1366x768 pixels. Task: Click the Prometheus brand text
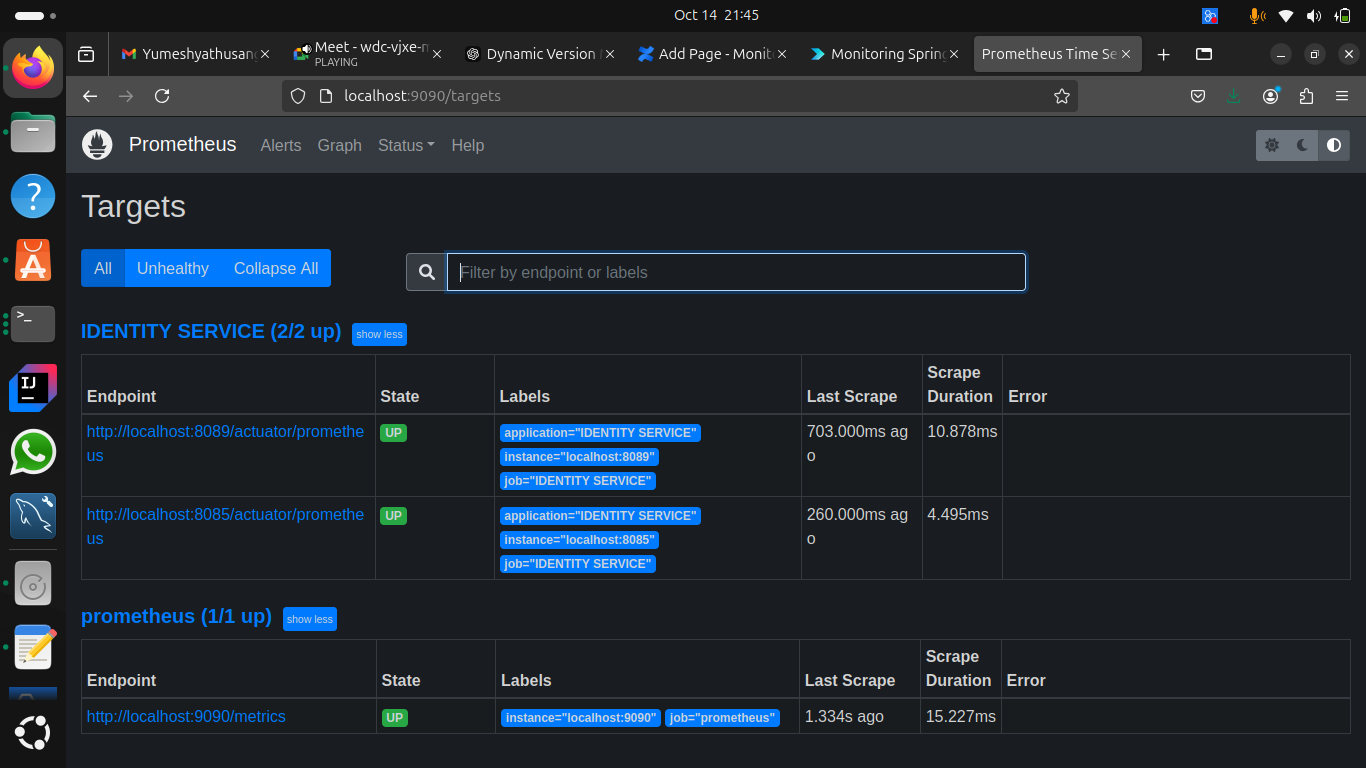coord(183,144)
